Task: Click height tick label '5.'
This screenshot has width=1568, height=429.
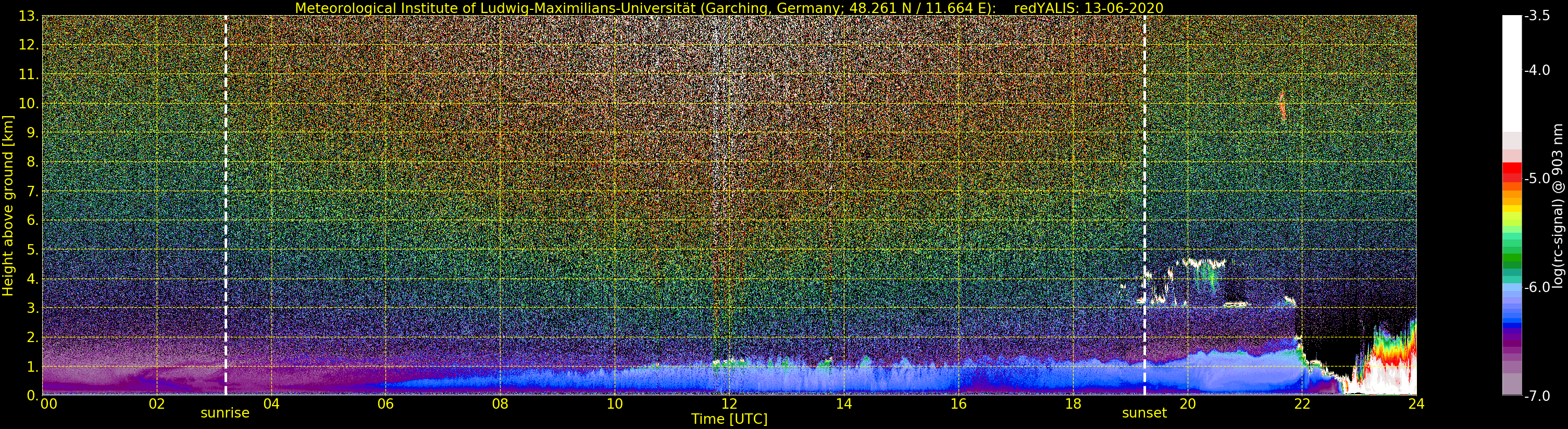Action: coord(32,249)
